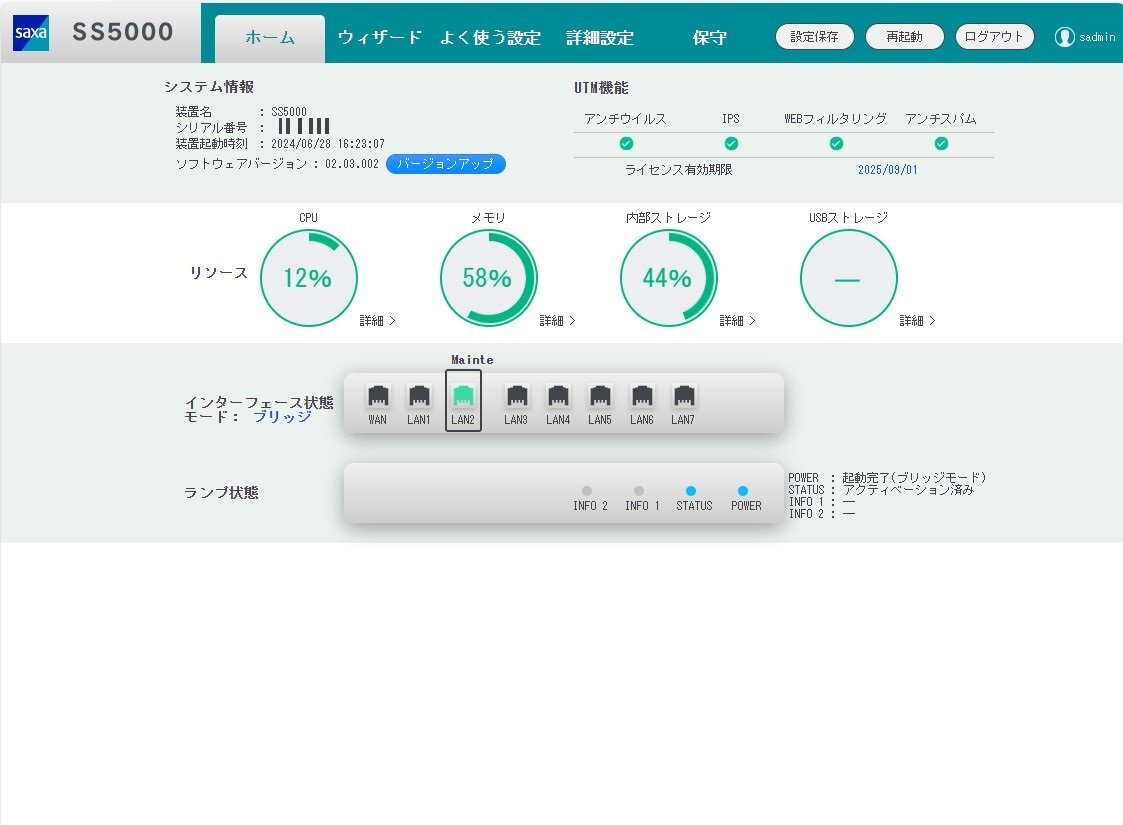1123x825 pixels.
Task: Click the アンチウイルス status check icon
Action: pyautogui.click(x=625, y=143)
